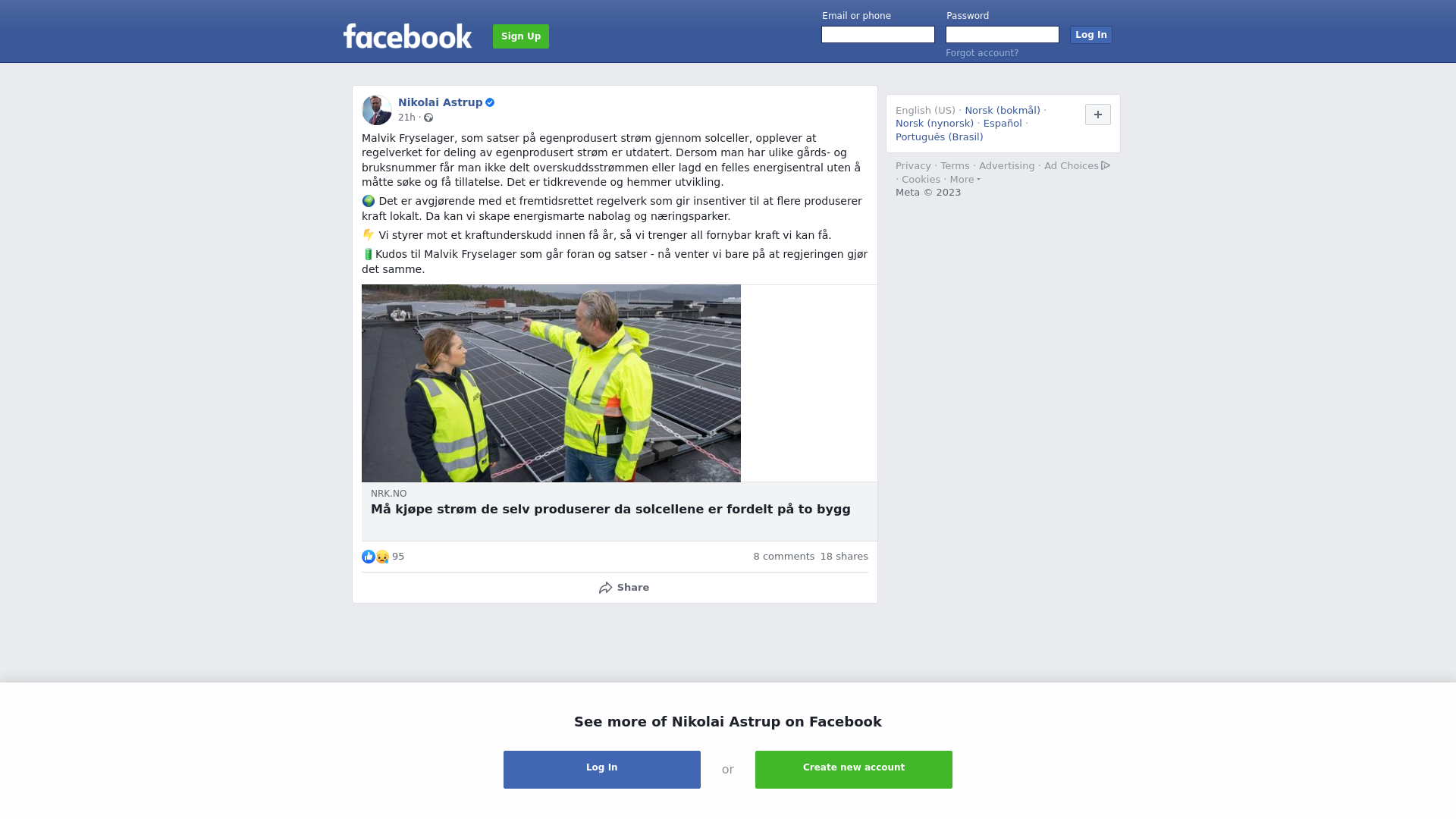Click the public globe privacy icon

[x=428, y=118]
